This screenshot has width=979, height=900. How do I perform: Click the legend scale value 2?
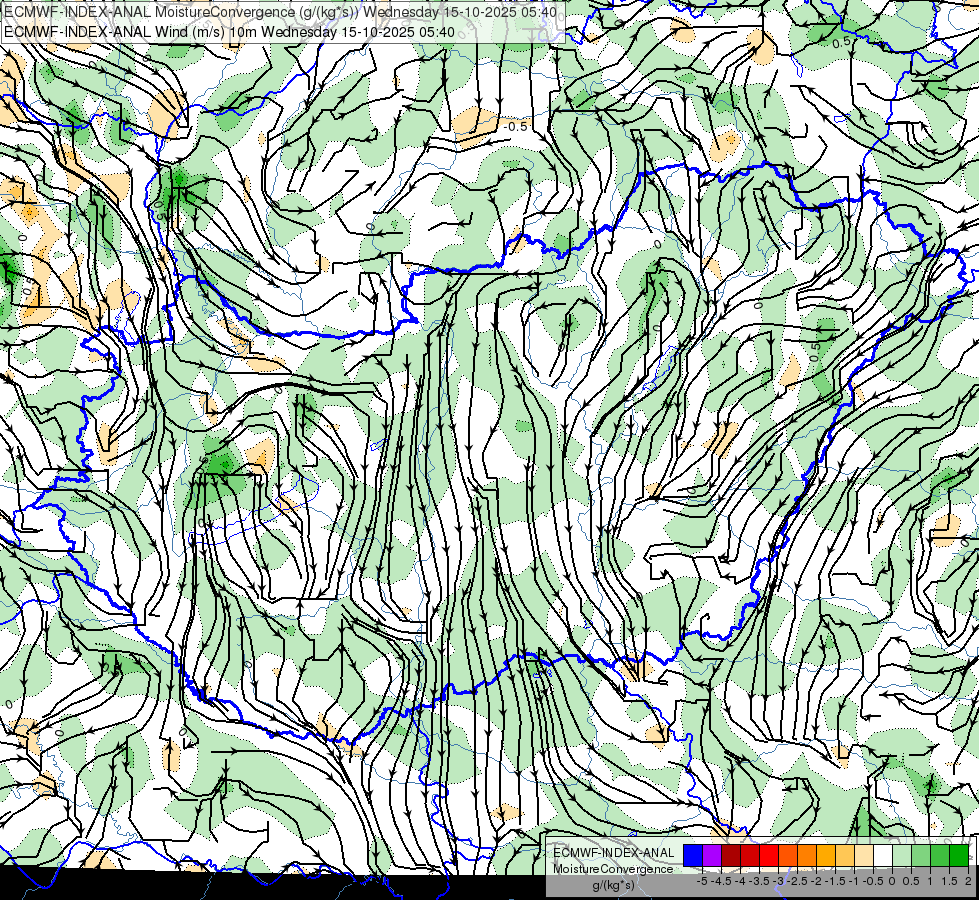[x=968, y=881]
